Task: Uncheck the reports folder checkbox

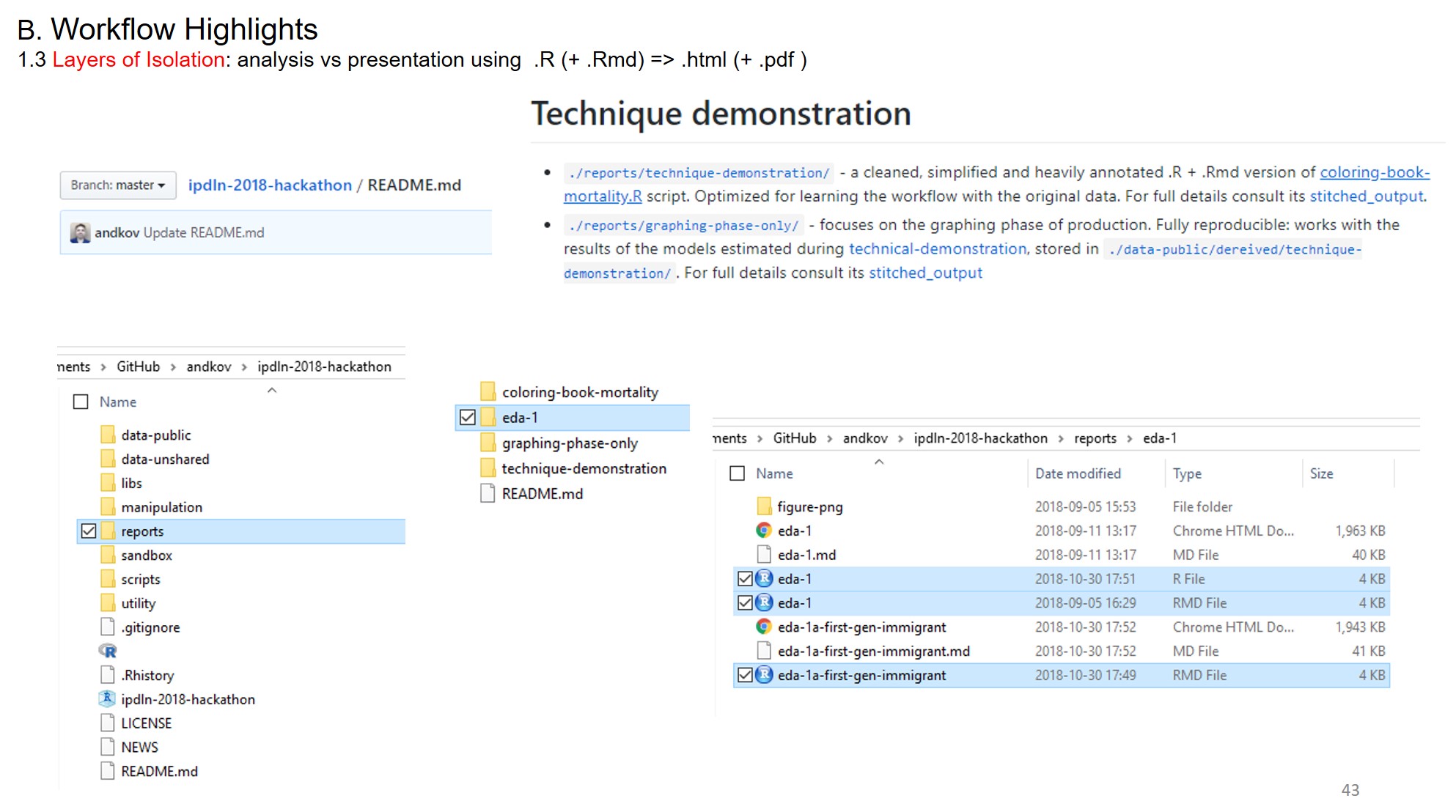Action: (x=89, y=531)
